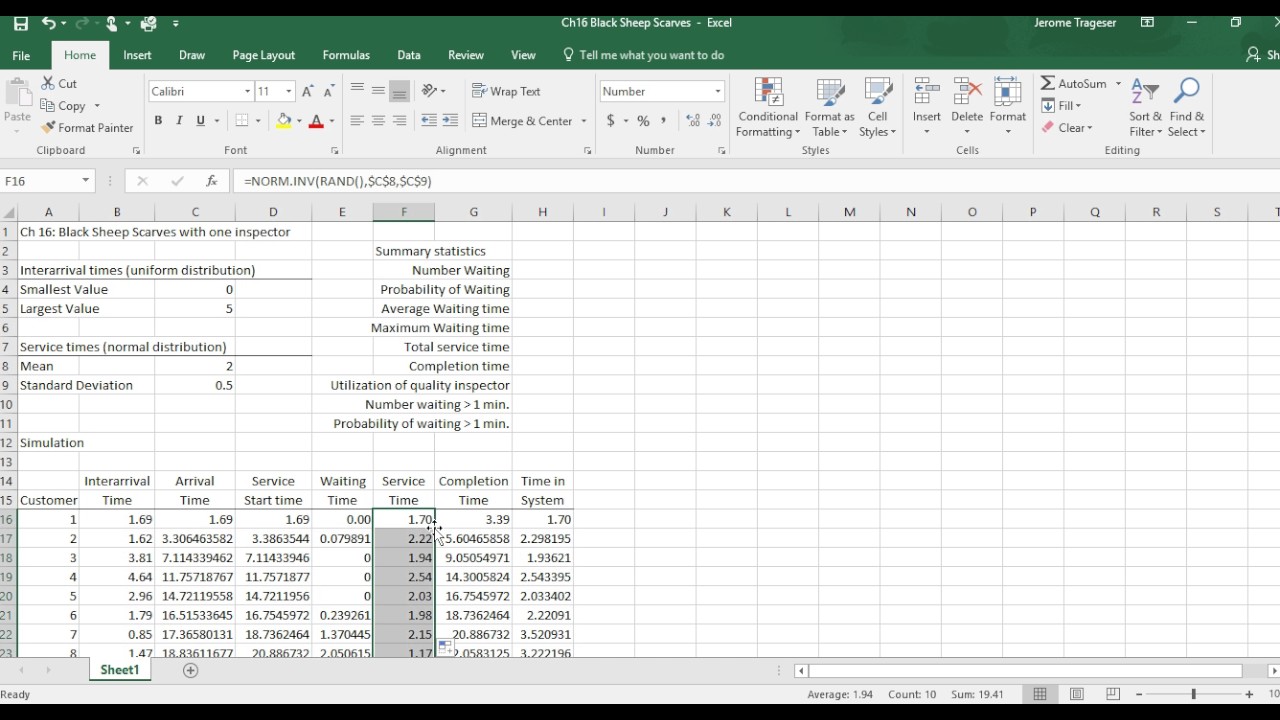1280x720 pixels.
Task: Click Merge & Center button
Action: pyautogui.click(x=523, y=121)
